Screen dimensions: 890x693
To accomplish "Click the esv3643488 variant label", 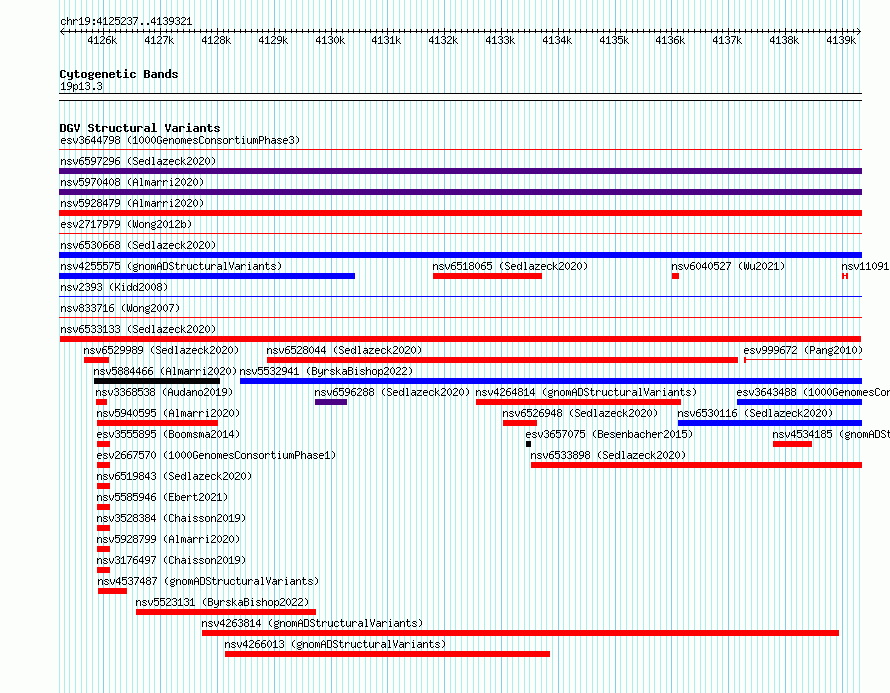I will coord(813,392).
